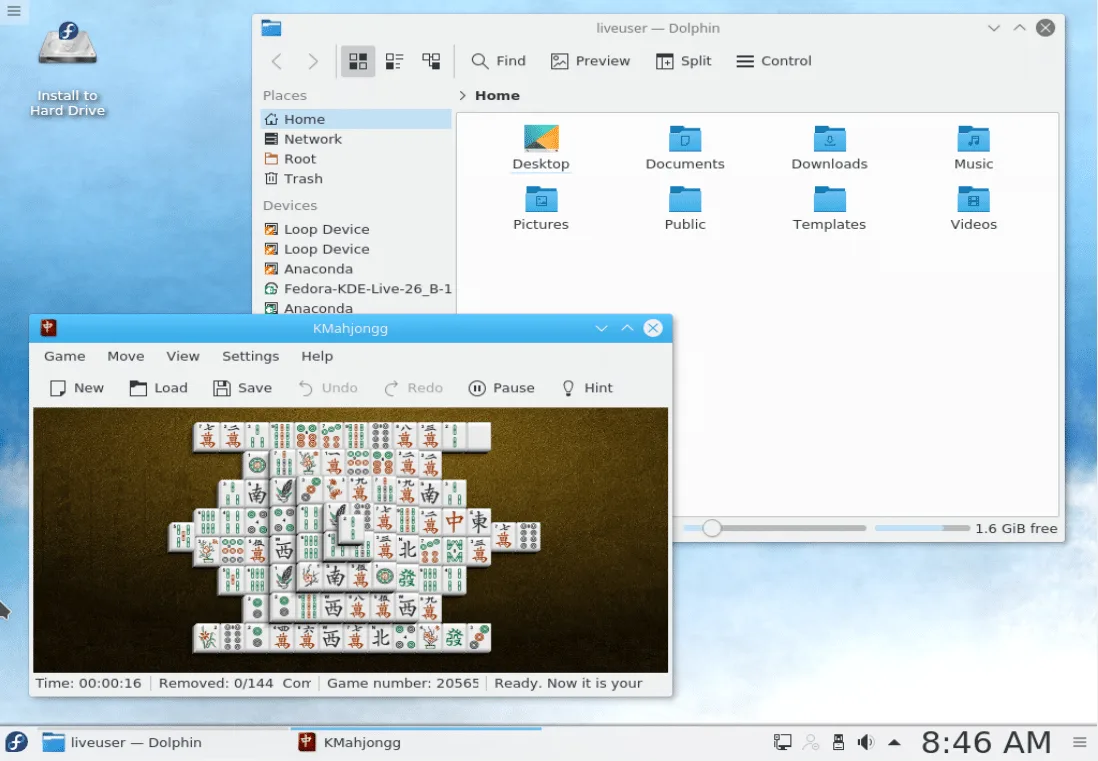The width and height of the screenshot is (1098, 761).
Task: Expand breadcrumb chevron before Home
Action: pyautogui.click(x=462, y=95)
